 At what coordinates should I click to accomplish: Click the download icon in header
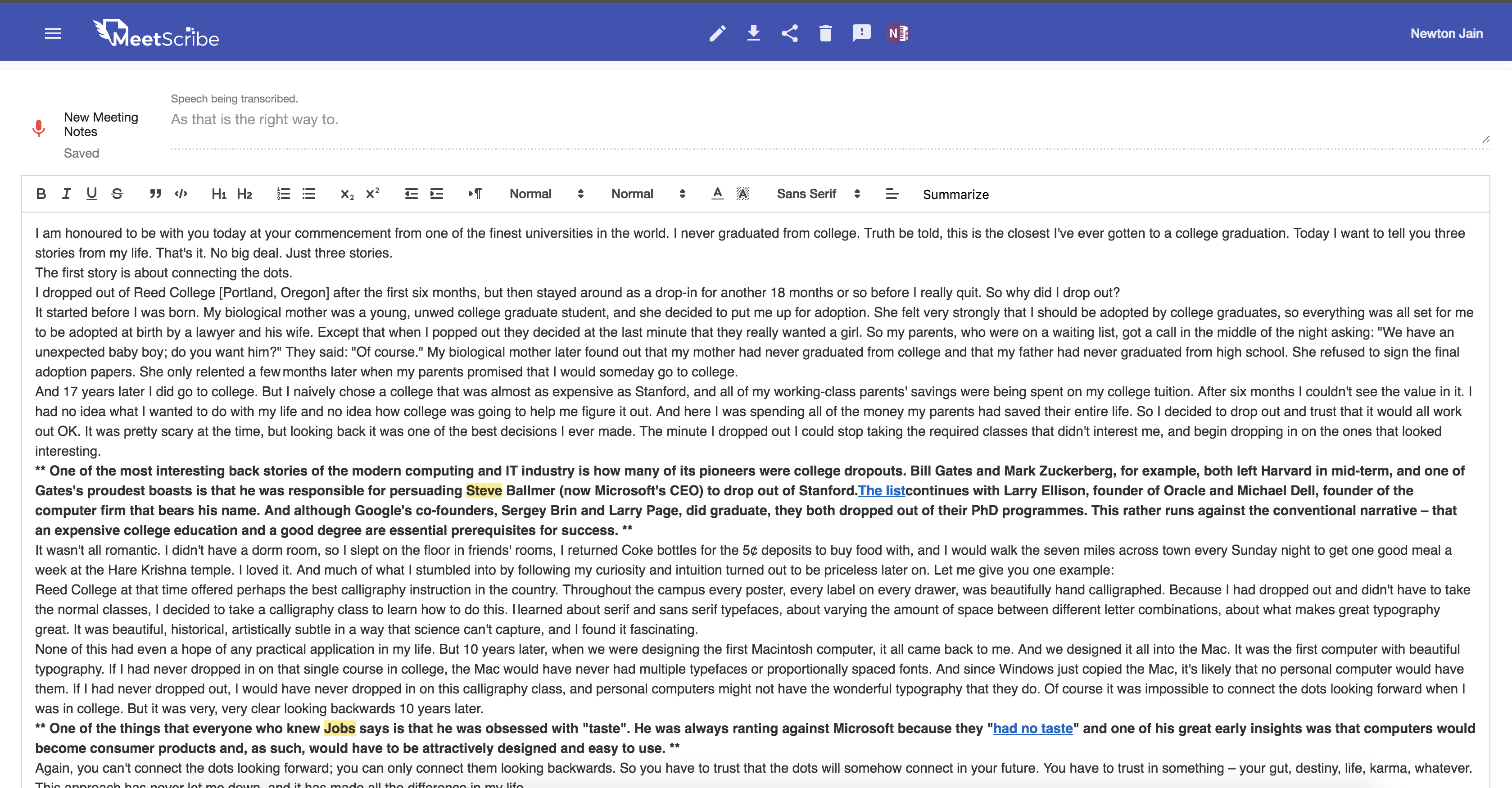coord(754,33)
